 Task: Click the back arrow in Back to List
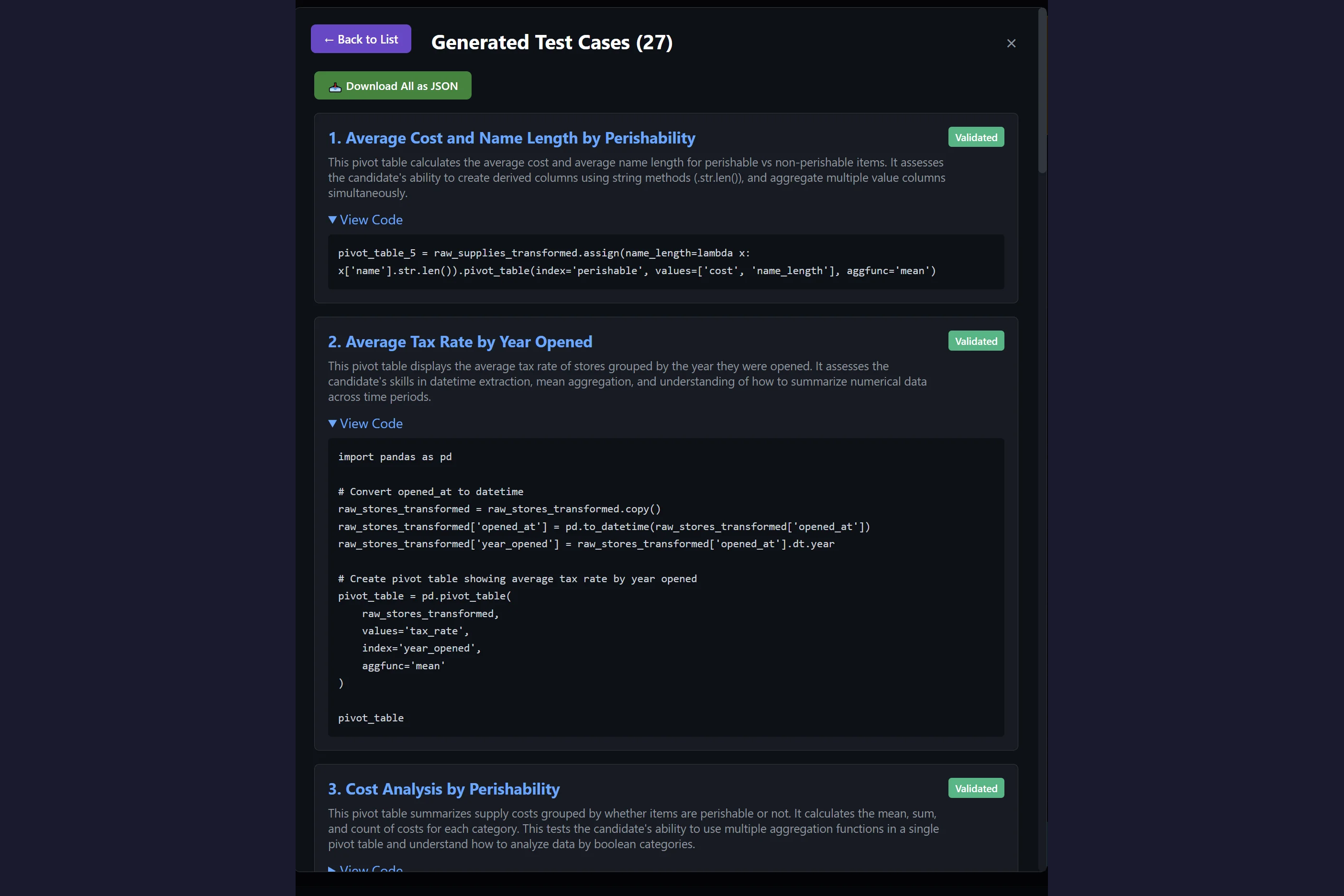330,39
